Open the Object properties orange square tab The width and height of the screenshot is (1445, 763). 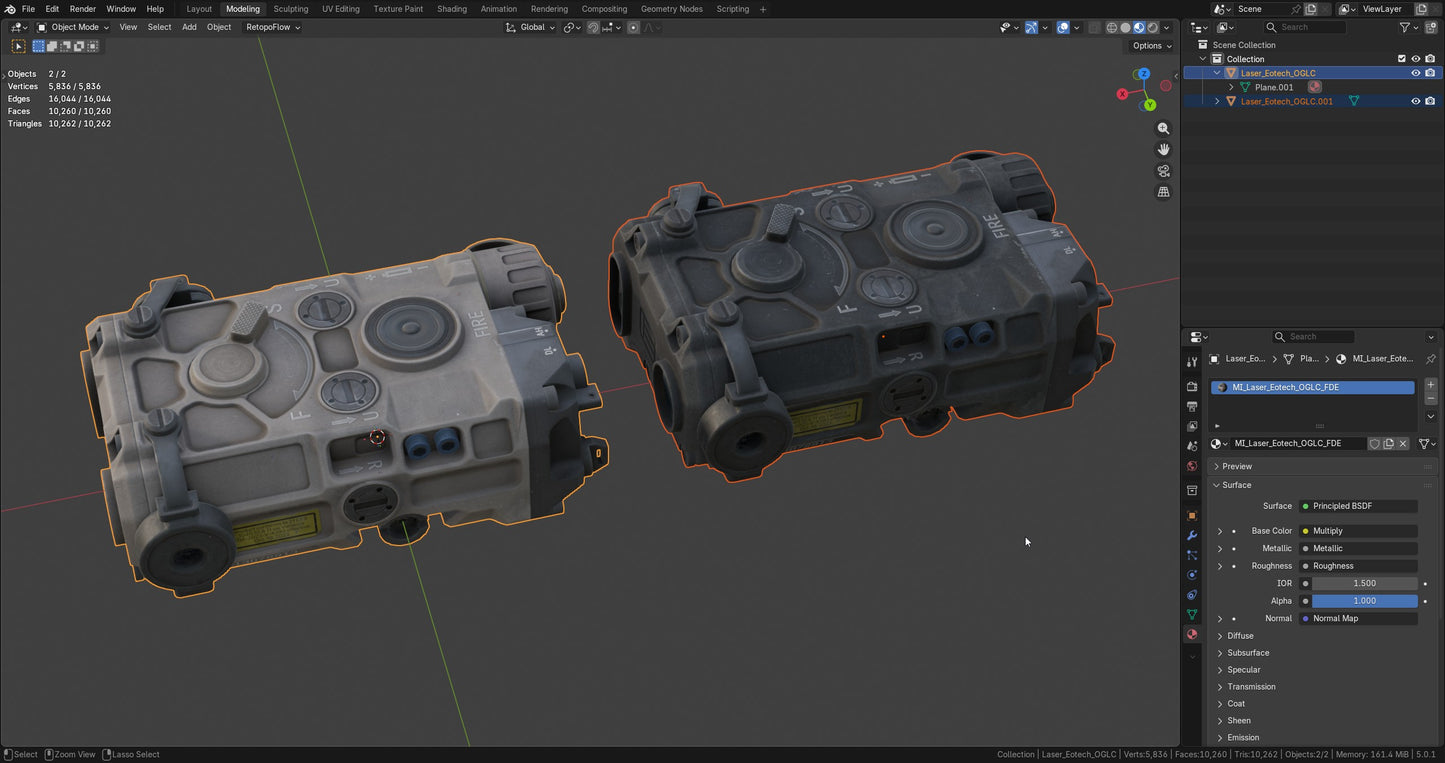click(x=1191, y=516)
